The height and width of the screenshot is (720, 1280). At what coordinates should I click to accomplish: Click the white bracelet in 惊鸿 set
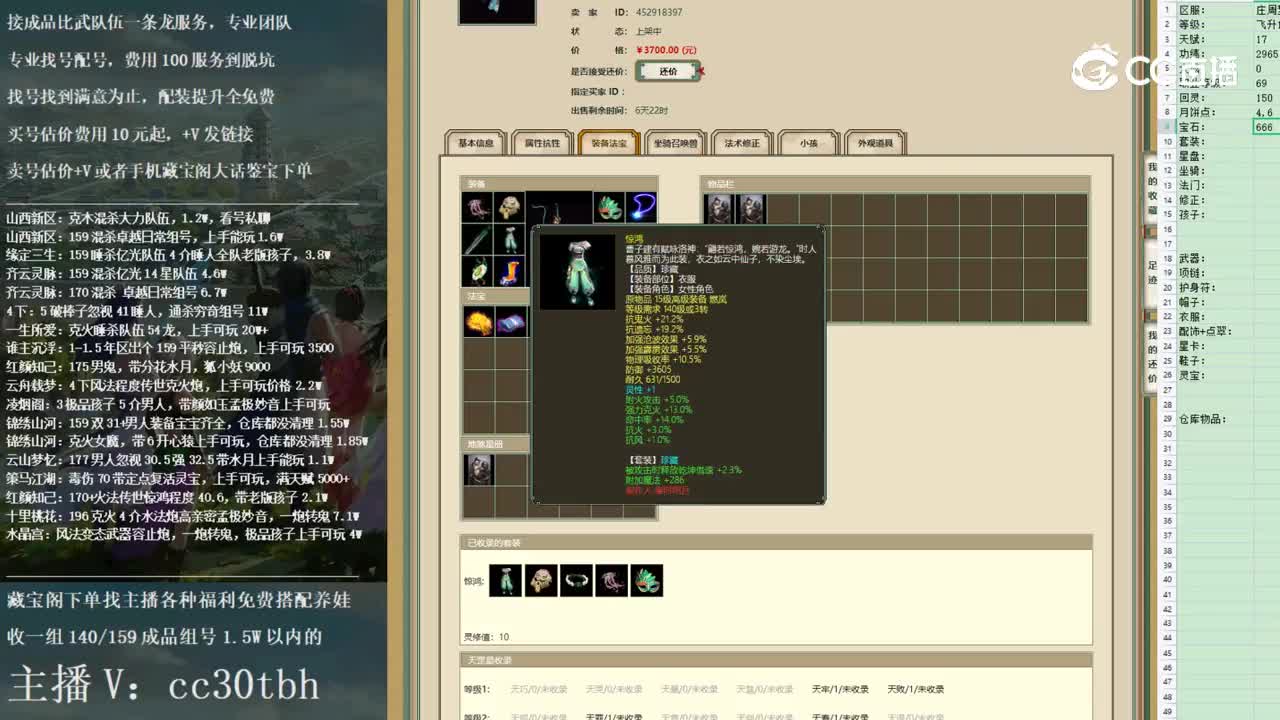(x=576, y=581)
